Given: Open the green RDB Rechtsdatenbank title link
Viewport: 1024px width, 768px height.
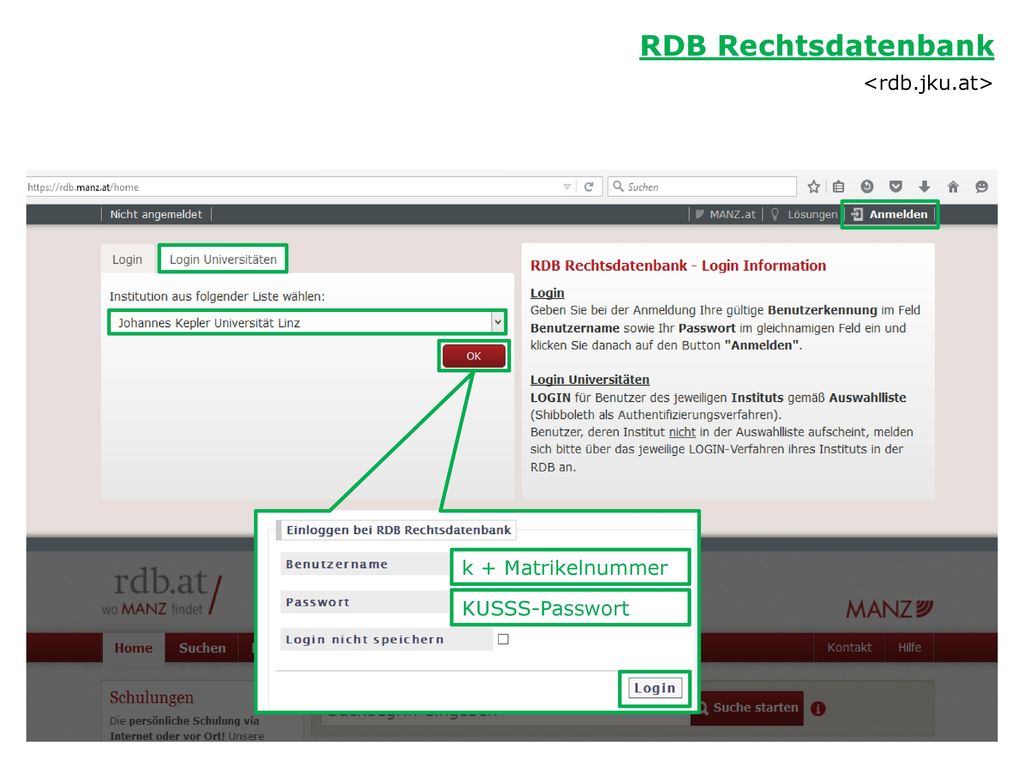Looking at the screenshot, I should click(x=816, y=46).
